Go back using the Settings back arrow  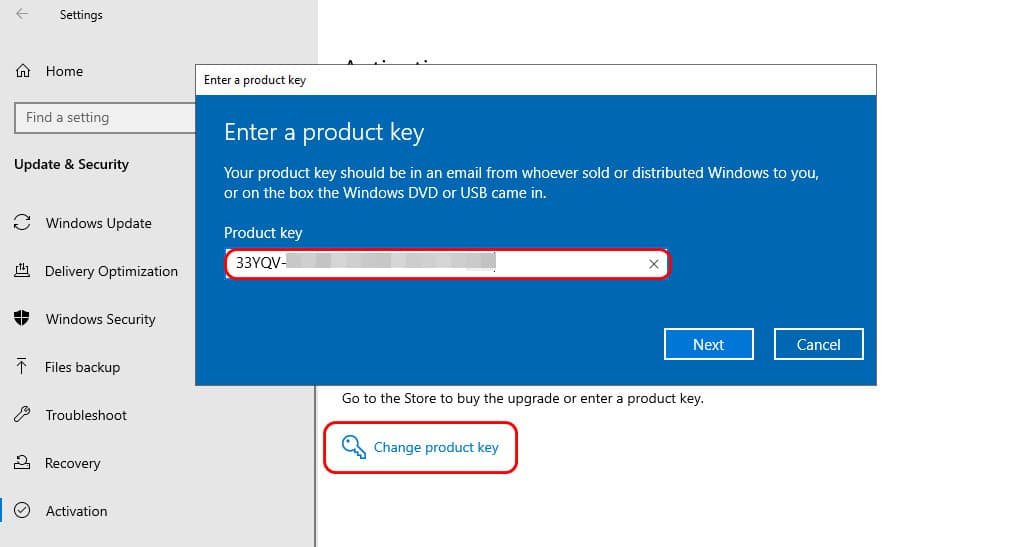(22, 14)
